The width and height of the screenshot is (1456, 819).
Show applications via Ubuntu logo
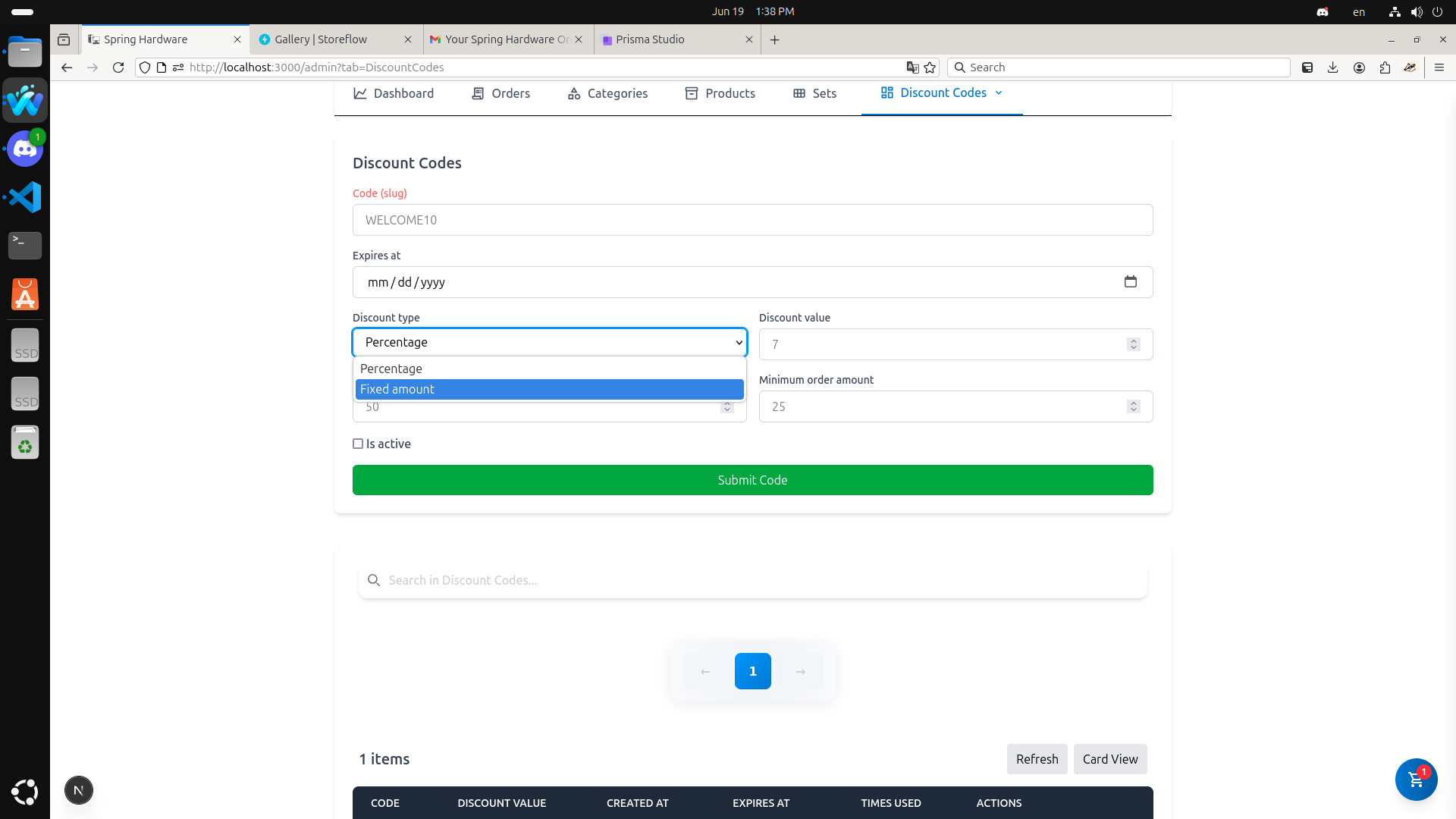25,792
